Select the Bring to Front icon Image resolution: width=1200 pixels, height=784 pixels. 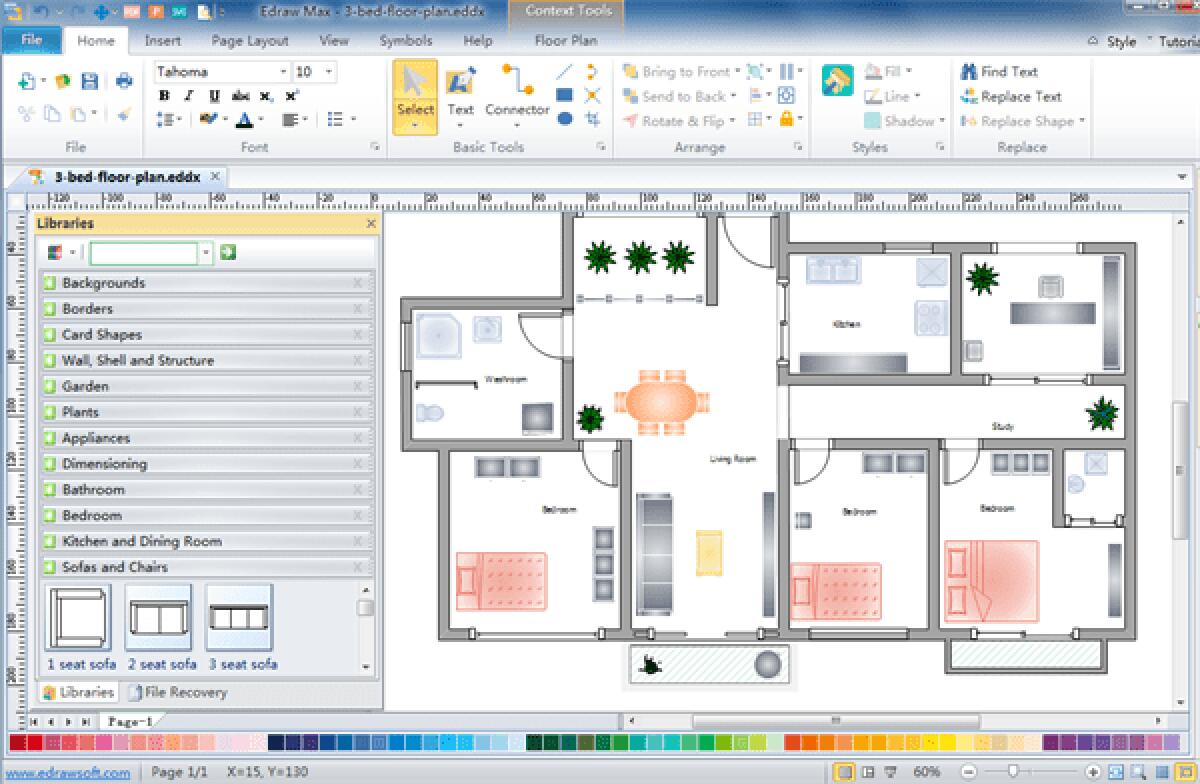coord(632,71)
